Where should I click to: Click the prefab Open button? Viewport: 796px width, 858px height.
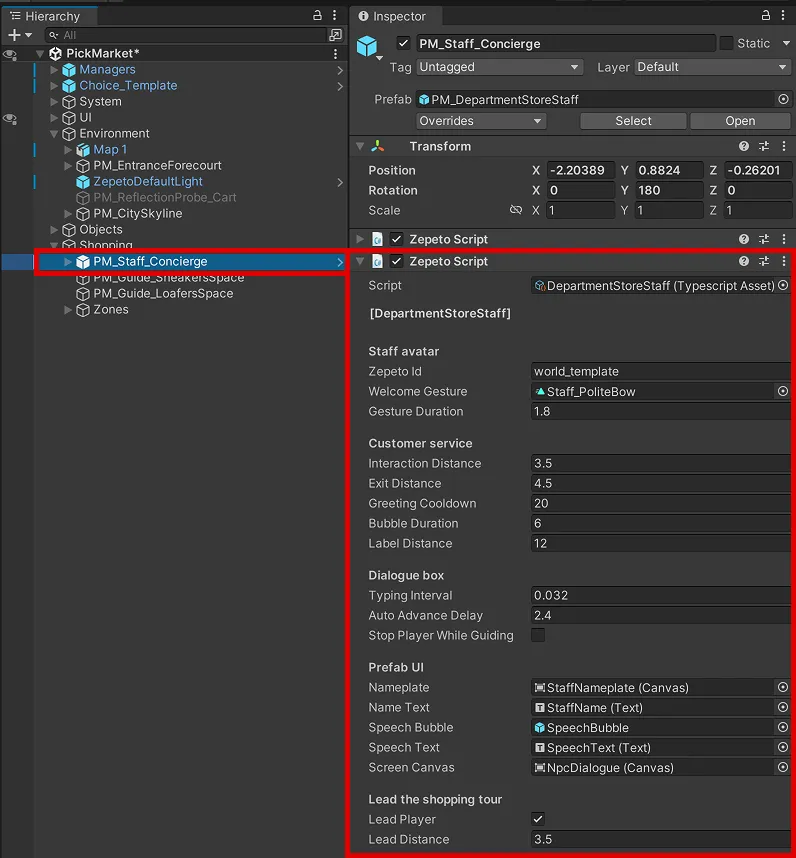(740, 121)
